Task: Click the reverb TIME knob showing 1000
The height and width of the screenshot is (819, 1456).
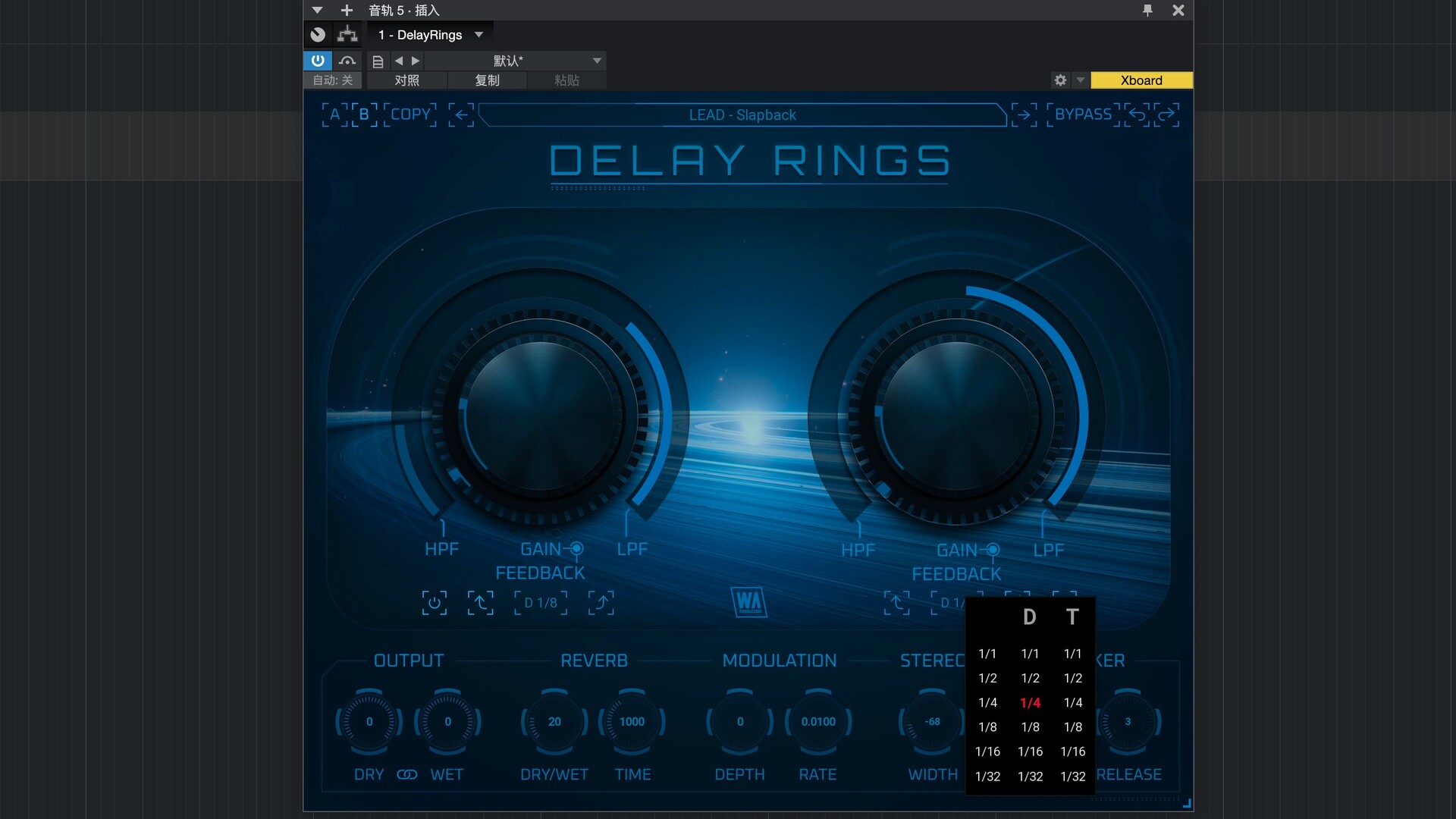Action: (x=632, y=722)
